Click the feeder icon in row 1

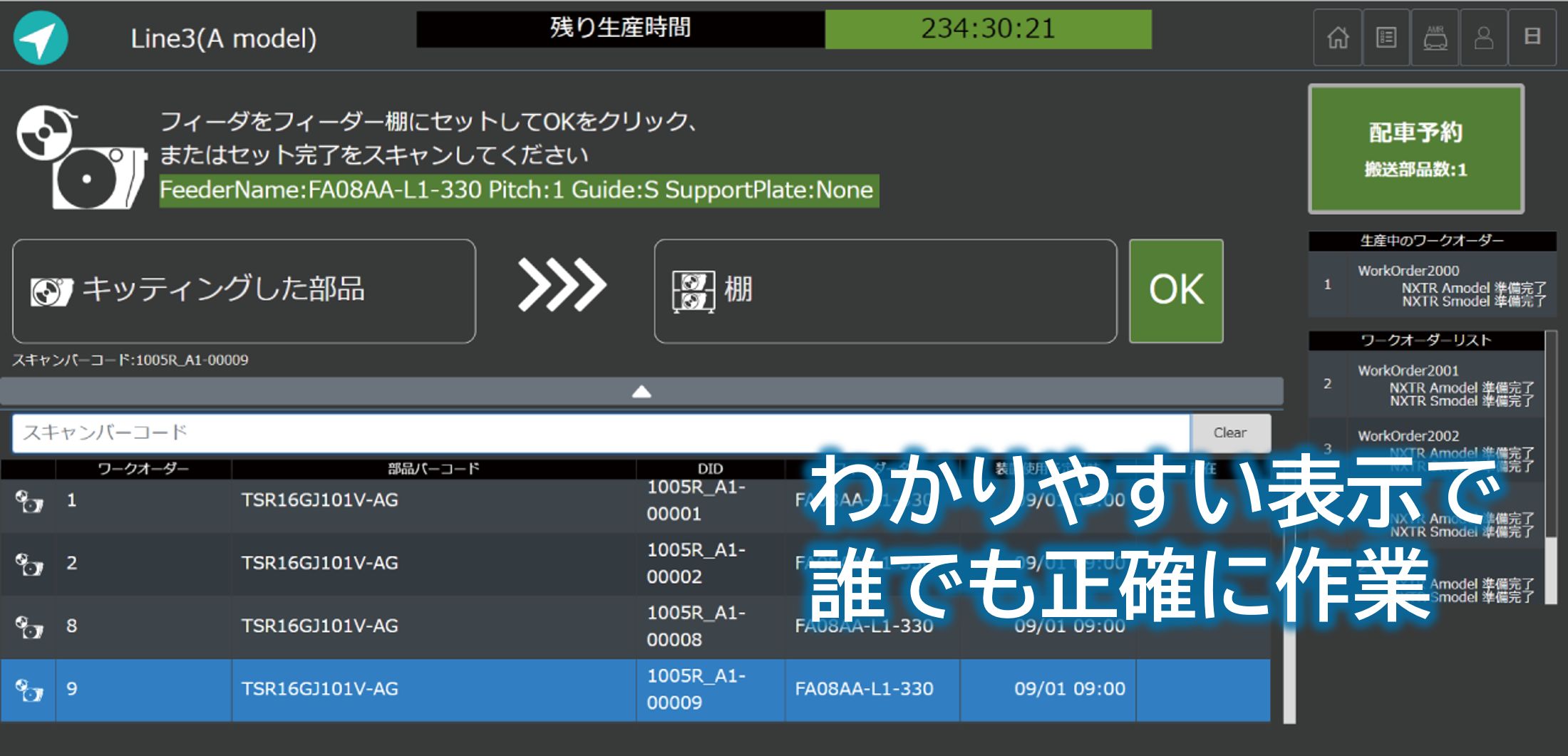29,502
